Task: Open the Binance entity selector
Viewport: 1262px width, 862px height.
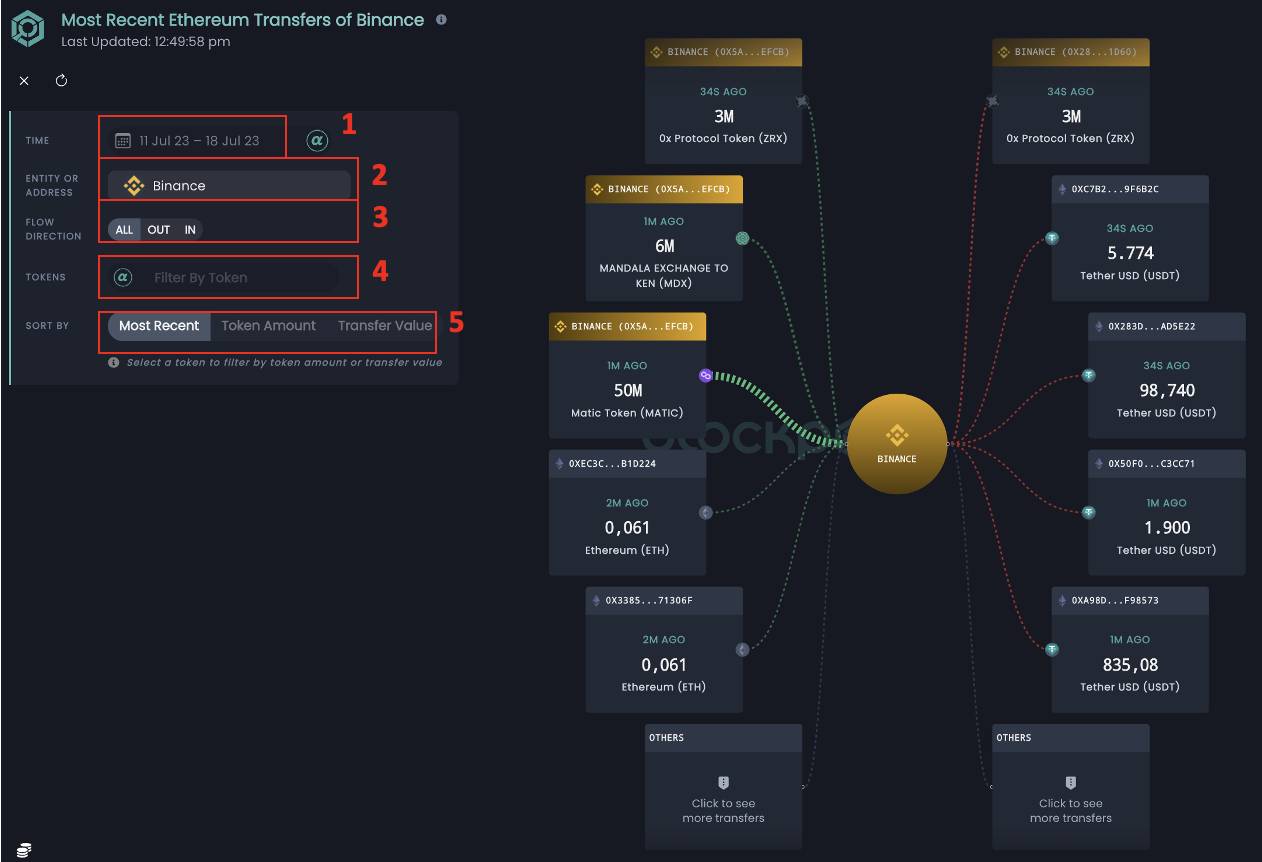Action: tap(229, 185)
